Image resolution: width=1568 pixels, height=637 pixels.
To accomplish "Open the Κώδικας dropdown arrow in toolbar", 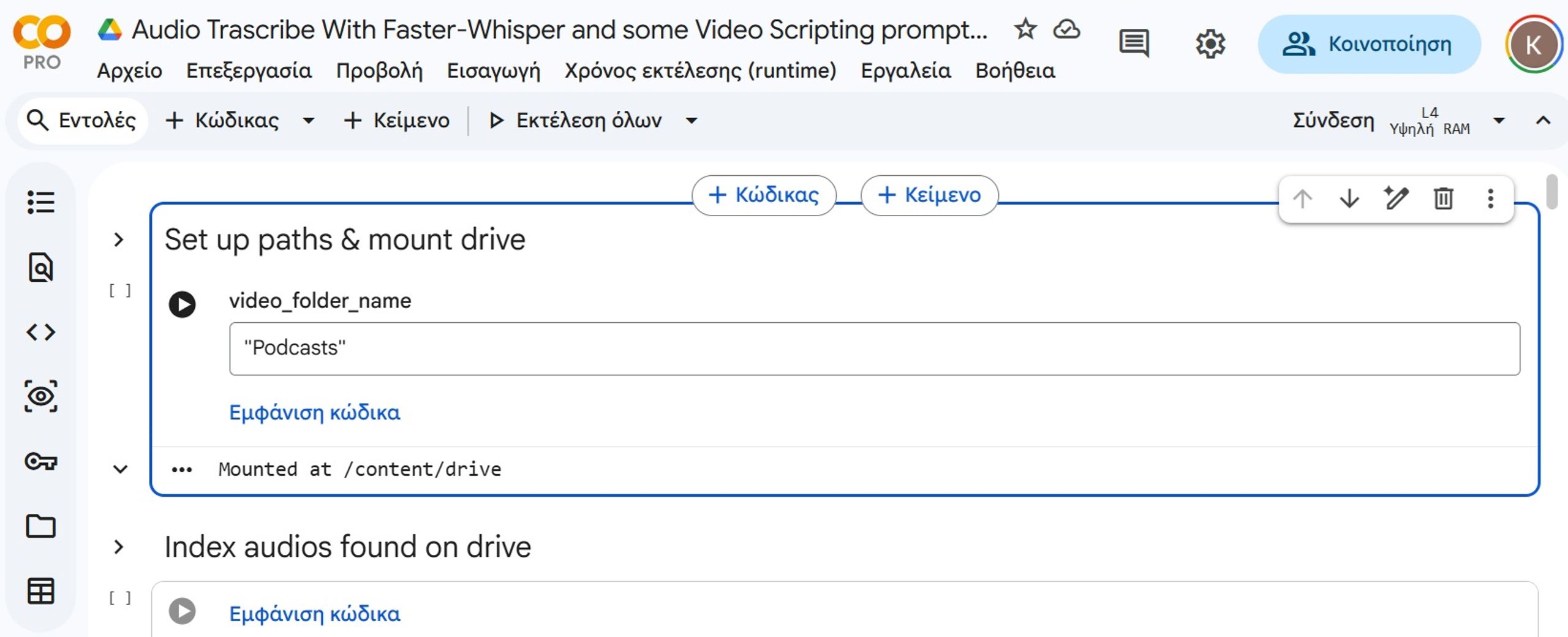I will click(x=309, y=121).
